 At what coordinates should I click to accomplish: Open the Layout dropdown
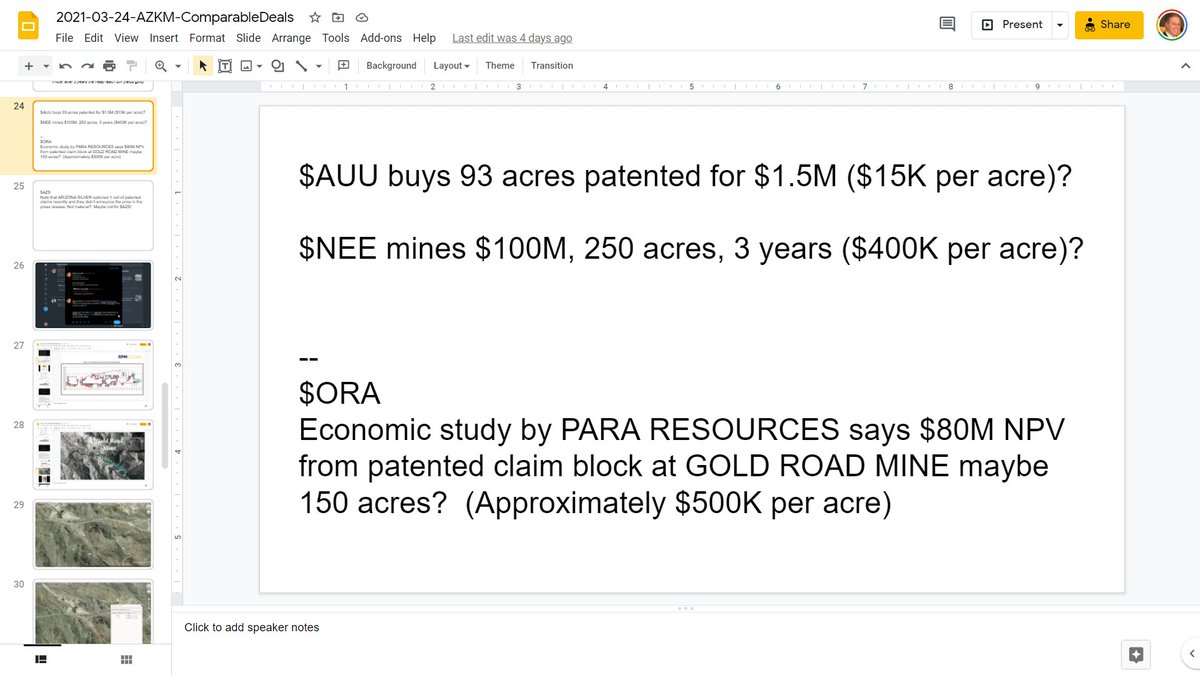(451, 66)
